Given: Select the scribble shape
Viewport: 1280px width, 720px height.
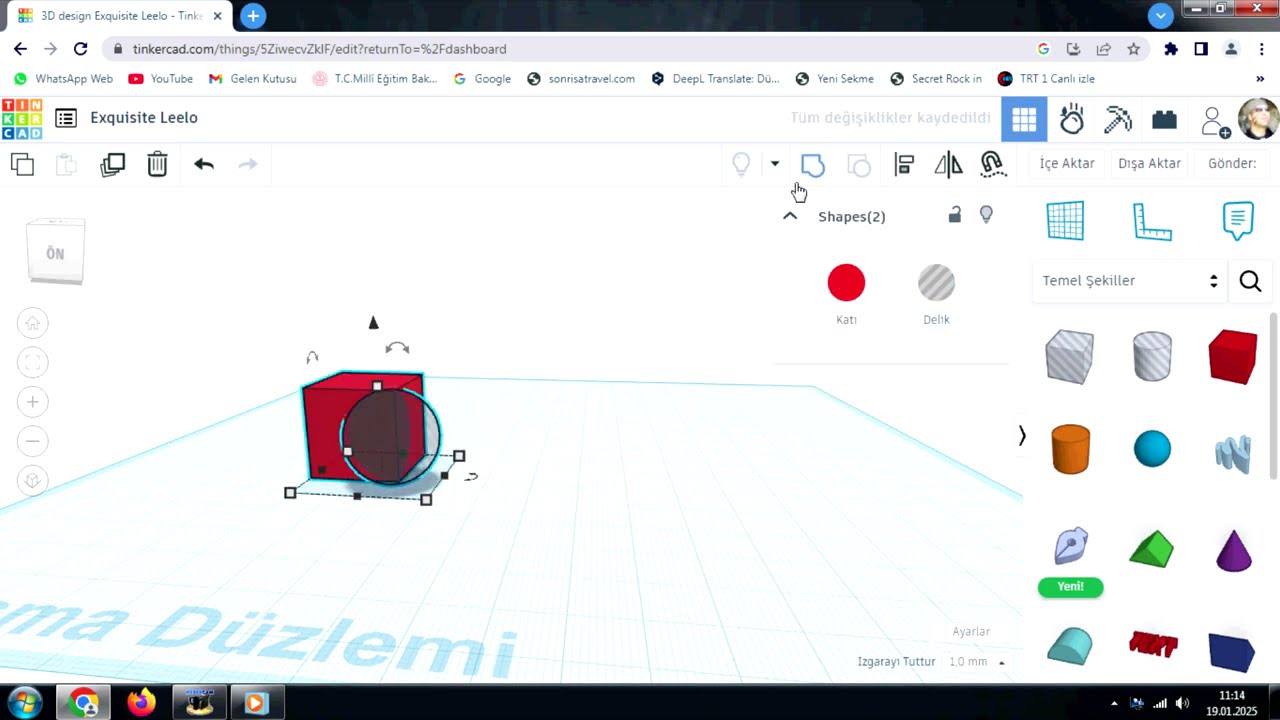Looking at the screenshot, I should (1233, 453).
